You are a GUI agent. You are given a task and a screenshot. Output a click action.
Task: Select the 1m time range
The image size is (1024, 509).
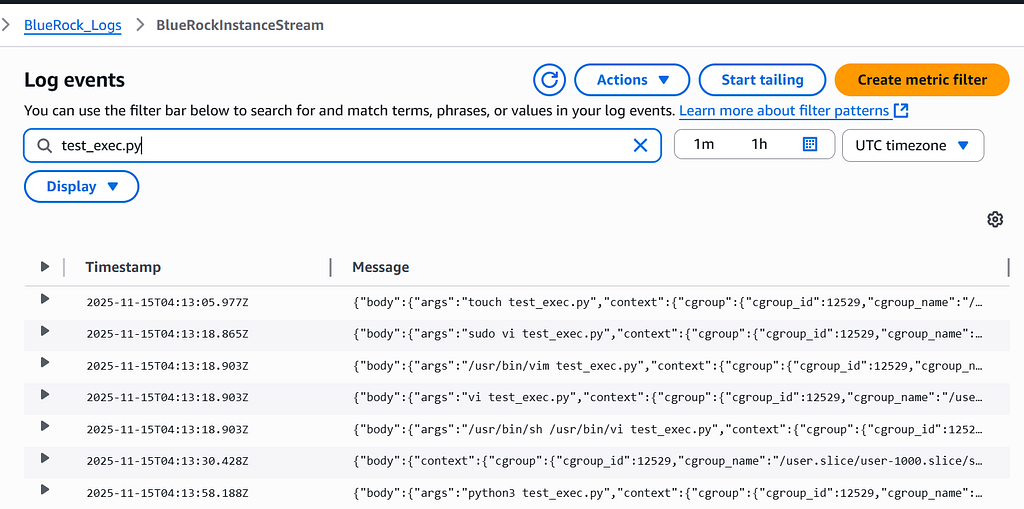tap(703, 144)
